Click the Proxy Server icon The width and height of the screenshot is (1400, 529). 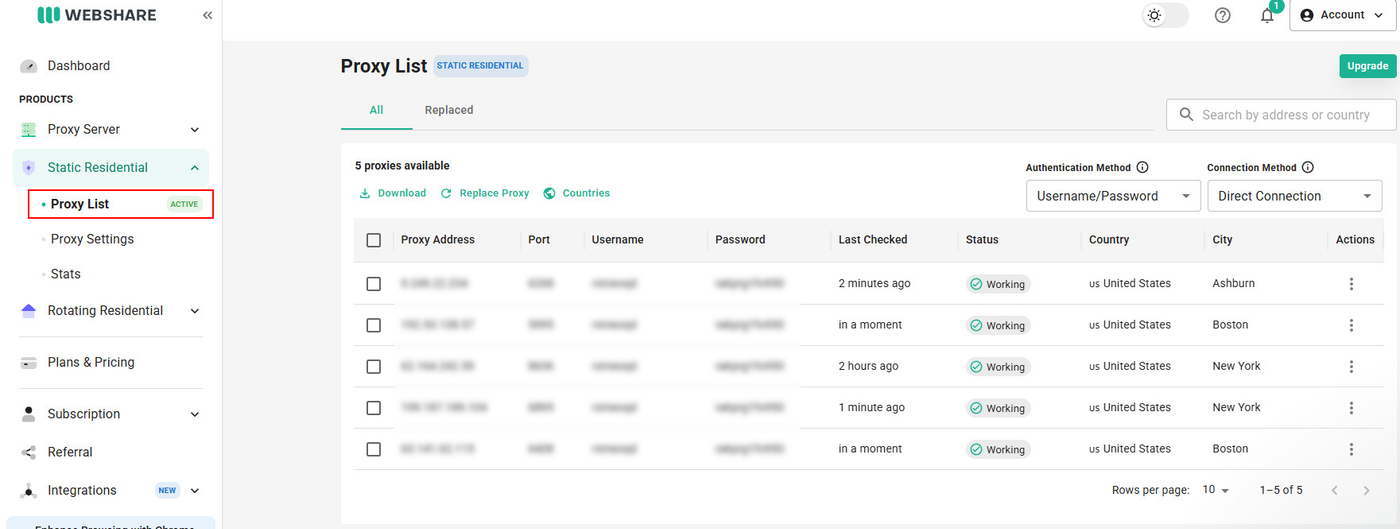pos(28,130)
